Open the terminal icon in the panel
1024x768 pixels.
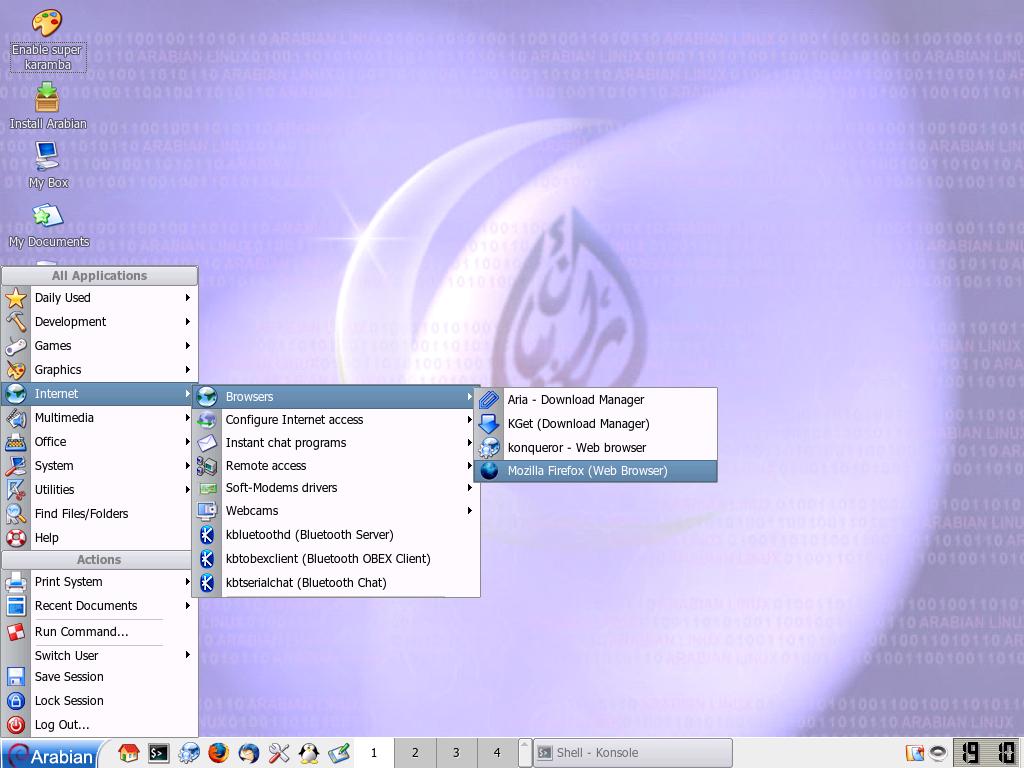coord(158,754)
